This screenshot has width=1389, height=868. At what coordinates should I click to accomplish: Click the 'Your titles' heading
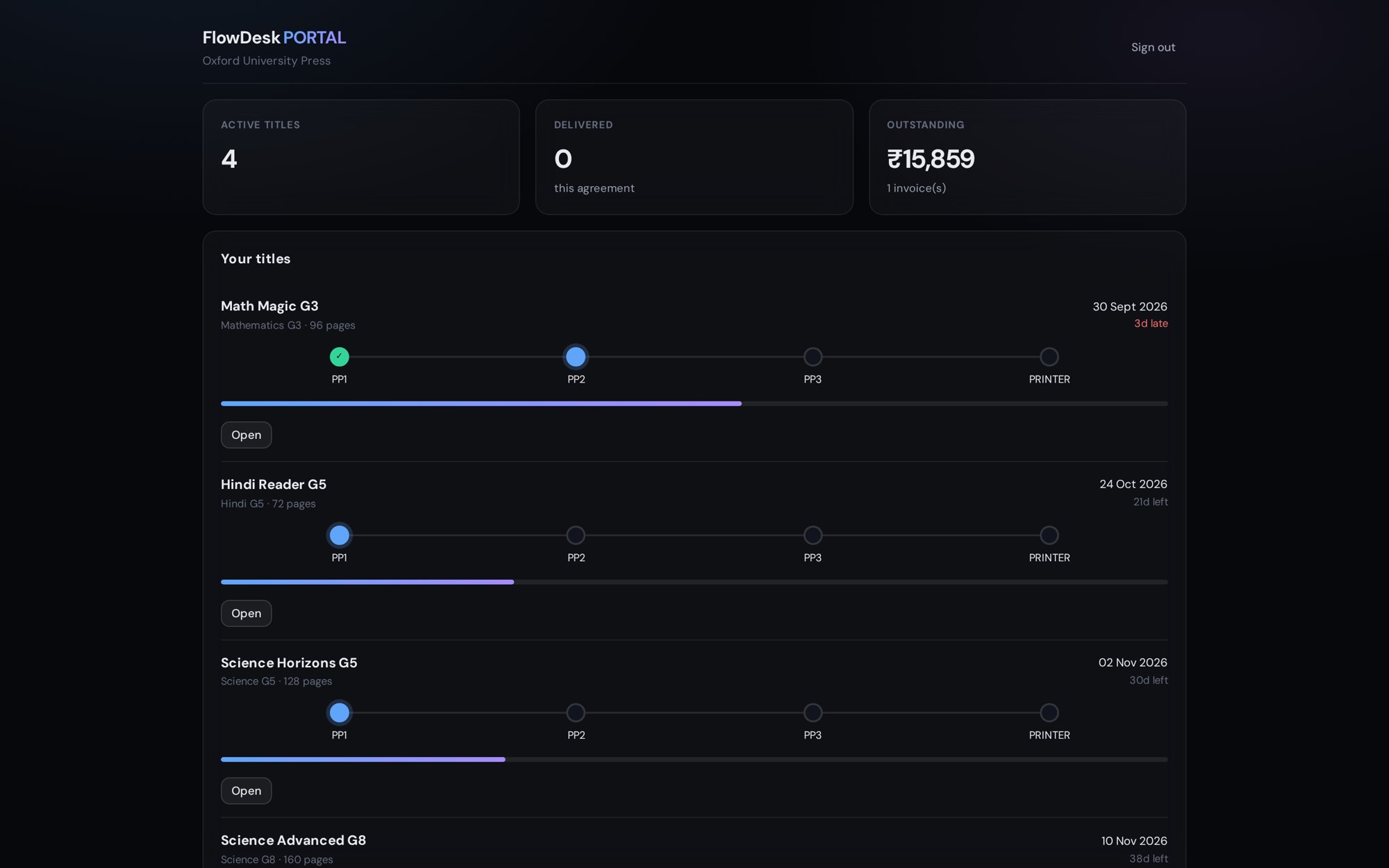[x=256, y=259]
